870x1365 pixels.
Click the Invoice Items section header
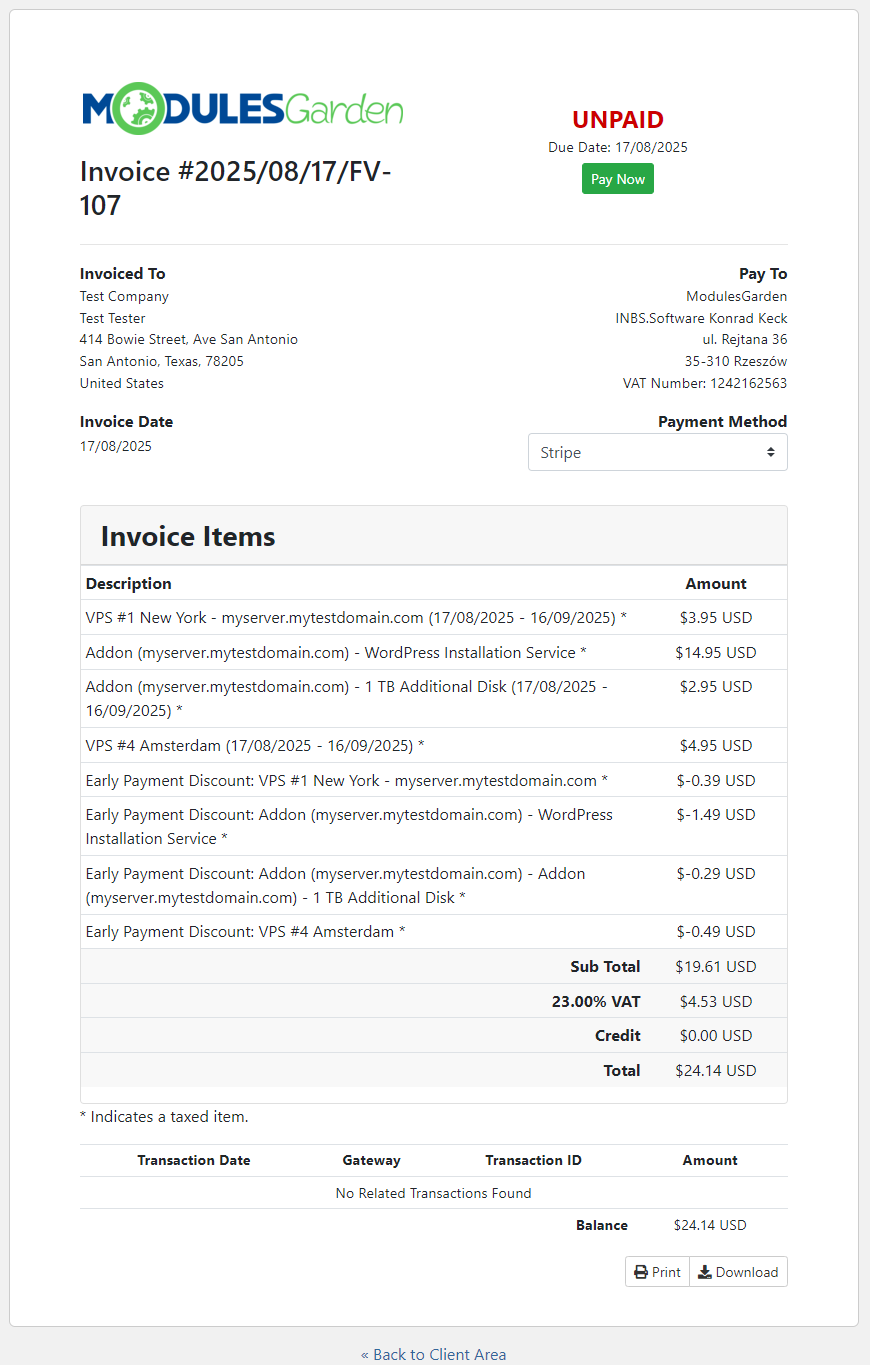point(187,536)
